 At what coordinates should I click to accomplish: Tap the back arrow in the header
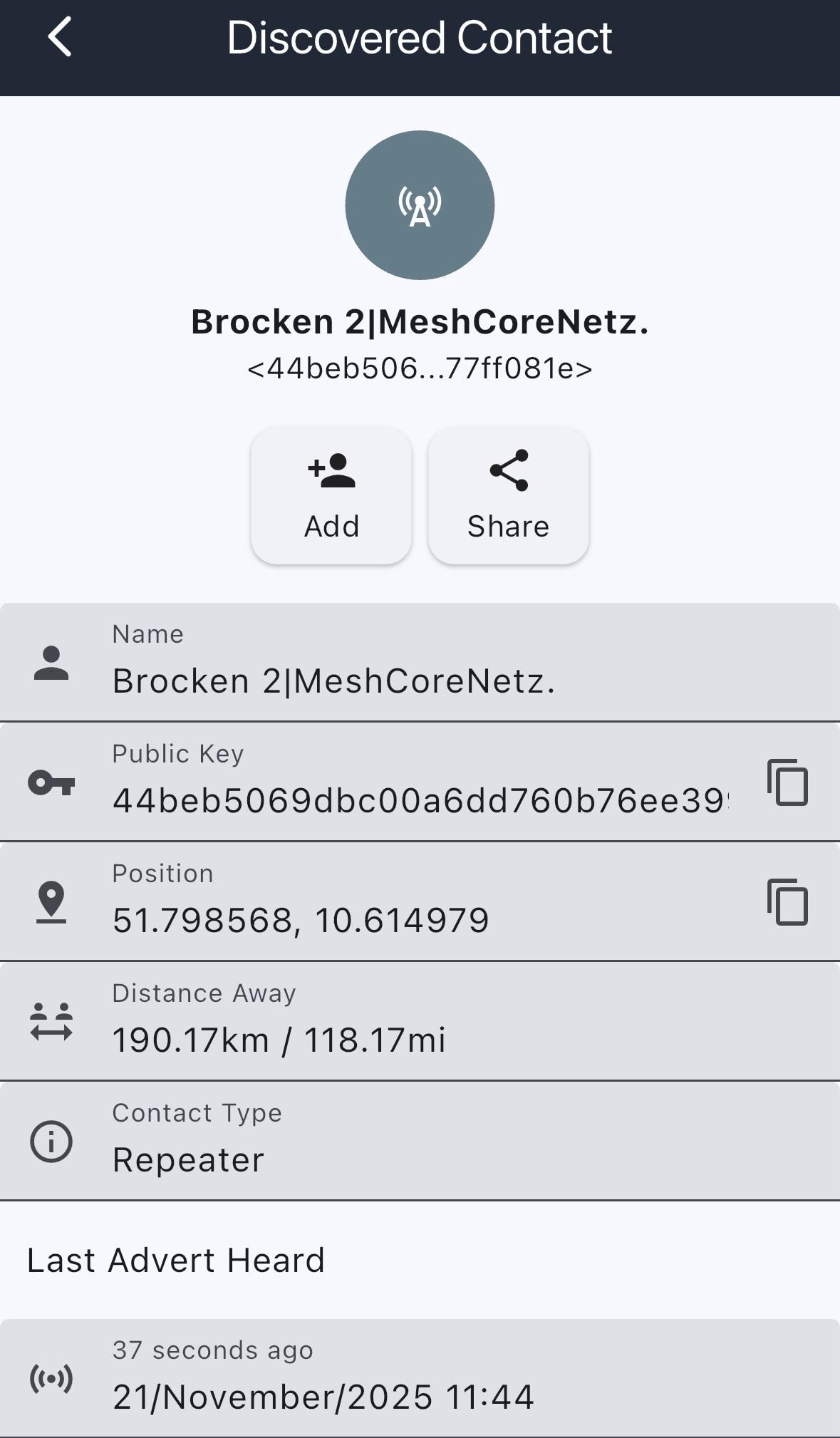coord(60,37)
